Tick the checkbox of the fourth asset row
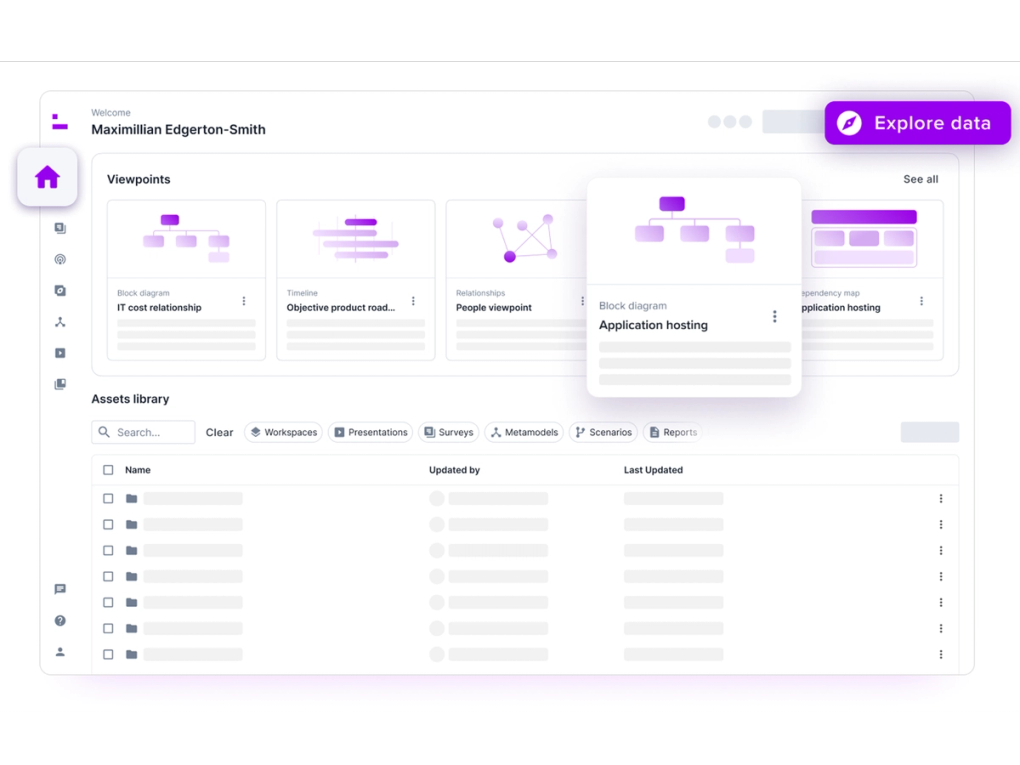The height and width of the screenshot is (765, 1020). [x=108, y=577]
